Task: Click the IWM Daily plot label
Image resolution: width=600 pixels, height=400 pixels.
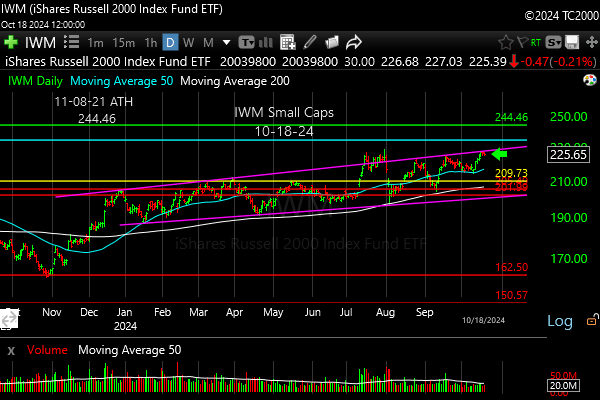Action: coord(35,81)
